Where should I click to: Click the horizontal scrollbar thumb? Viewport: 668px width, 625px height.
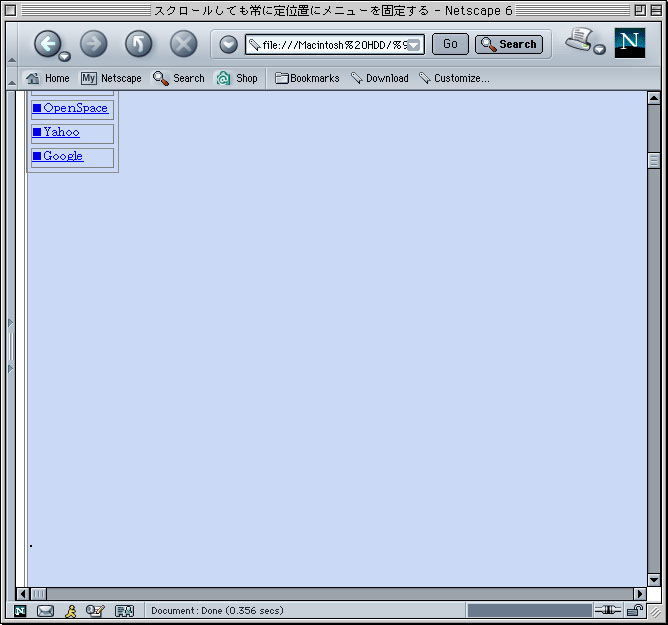coord(38,594)
